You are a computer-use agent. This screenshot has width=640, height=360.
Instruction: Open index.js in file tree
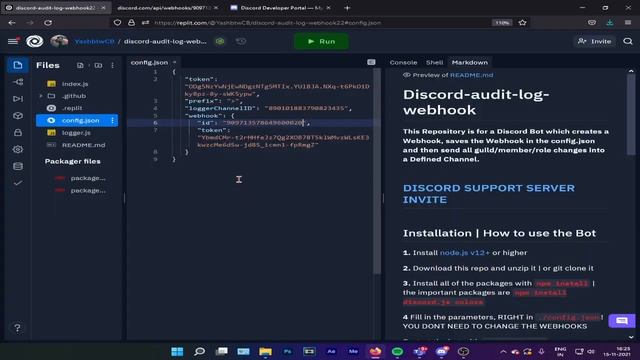click(75, 84)
